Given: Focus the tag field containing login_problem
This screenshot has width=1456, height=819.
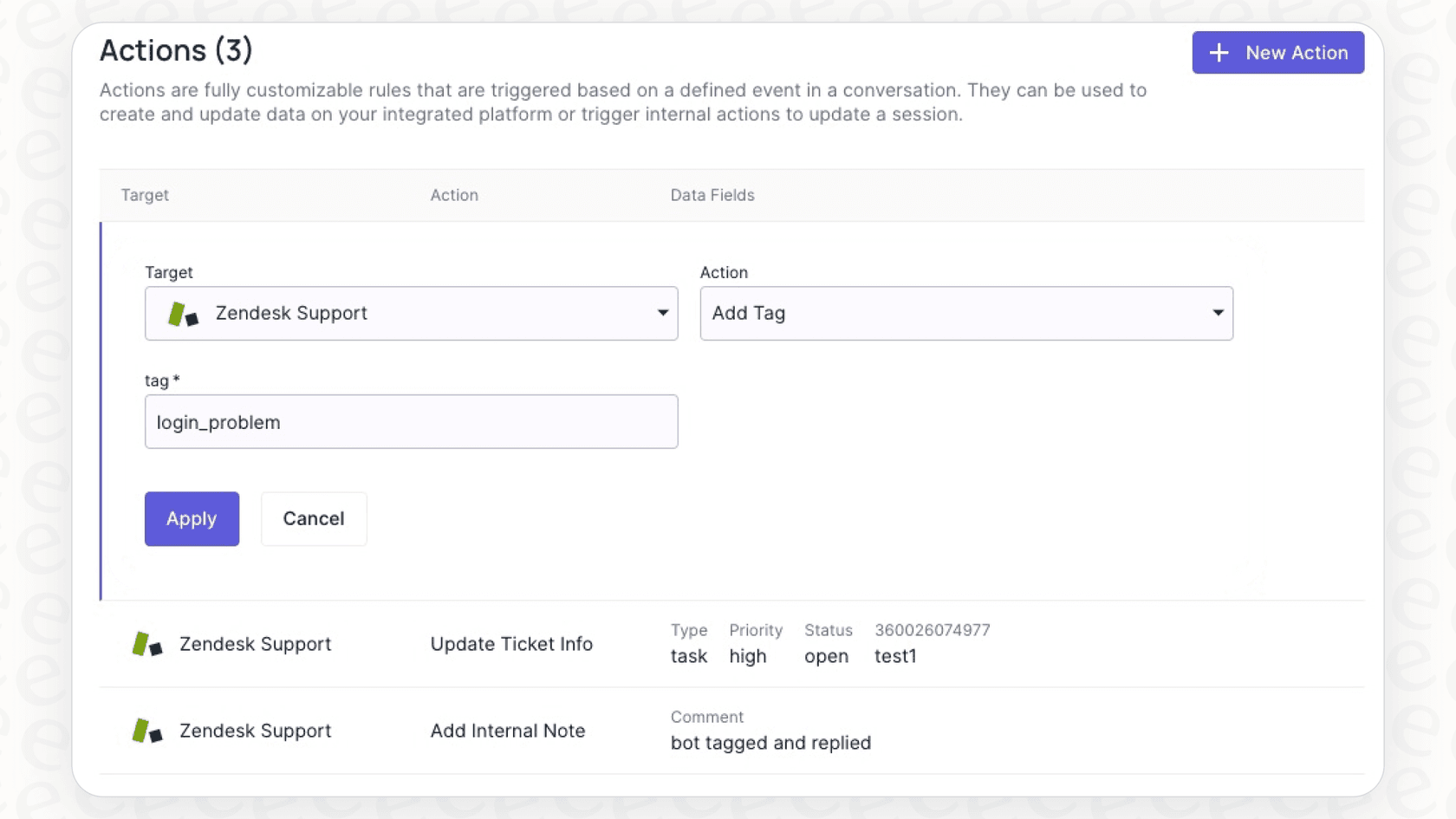Looking at the screenshot, I should pos(411,422).
